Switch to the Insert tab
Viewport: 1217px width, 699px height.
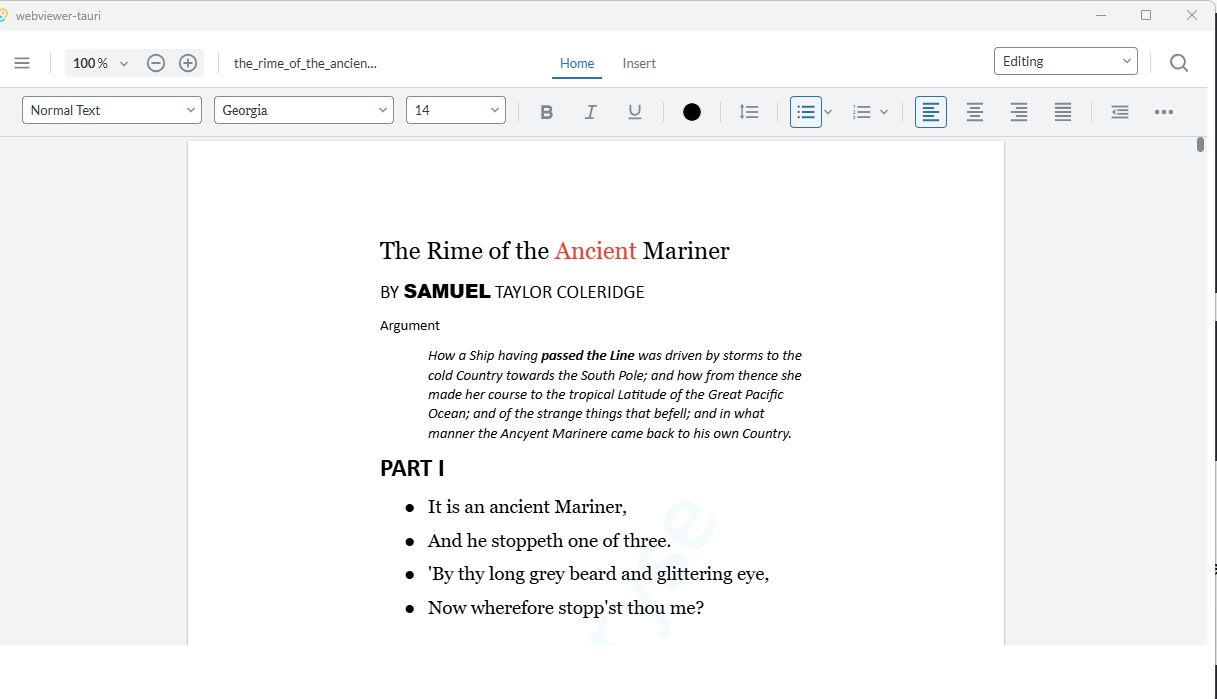coord(639,63)
